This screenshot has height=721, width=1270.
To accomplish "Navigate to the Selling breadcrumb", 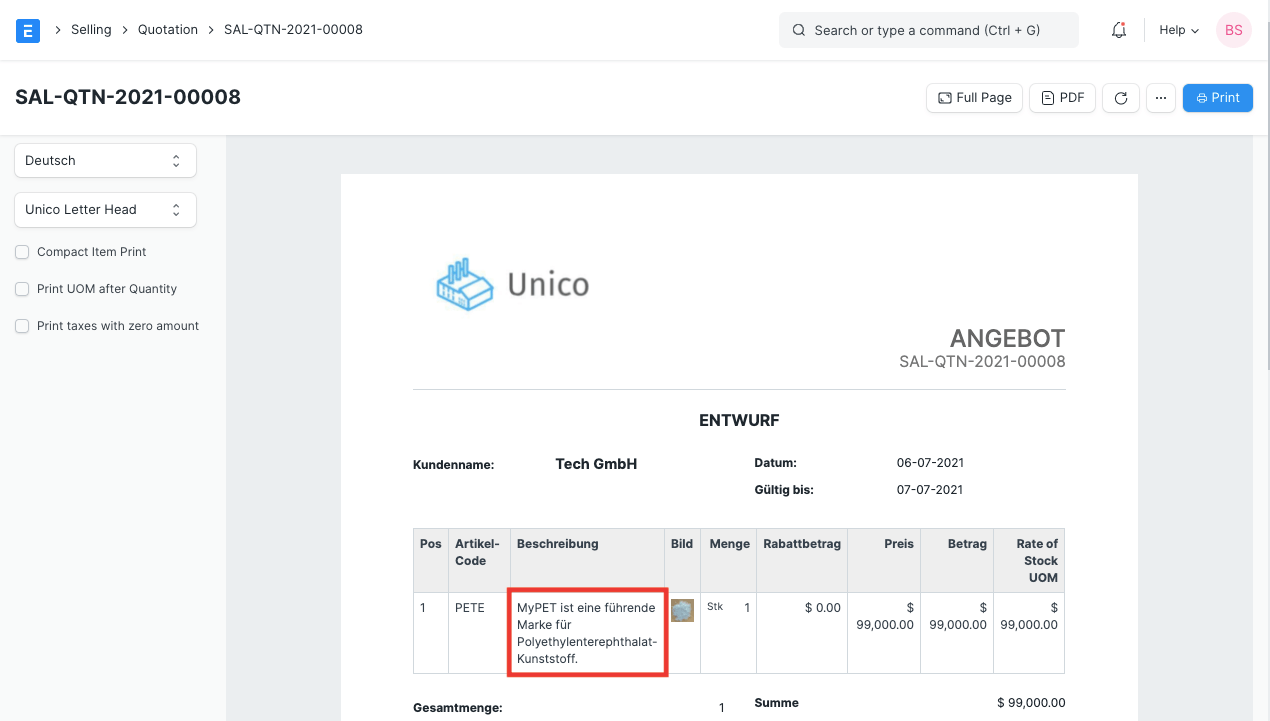I will (91, 29).
